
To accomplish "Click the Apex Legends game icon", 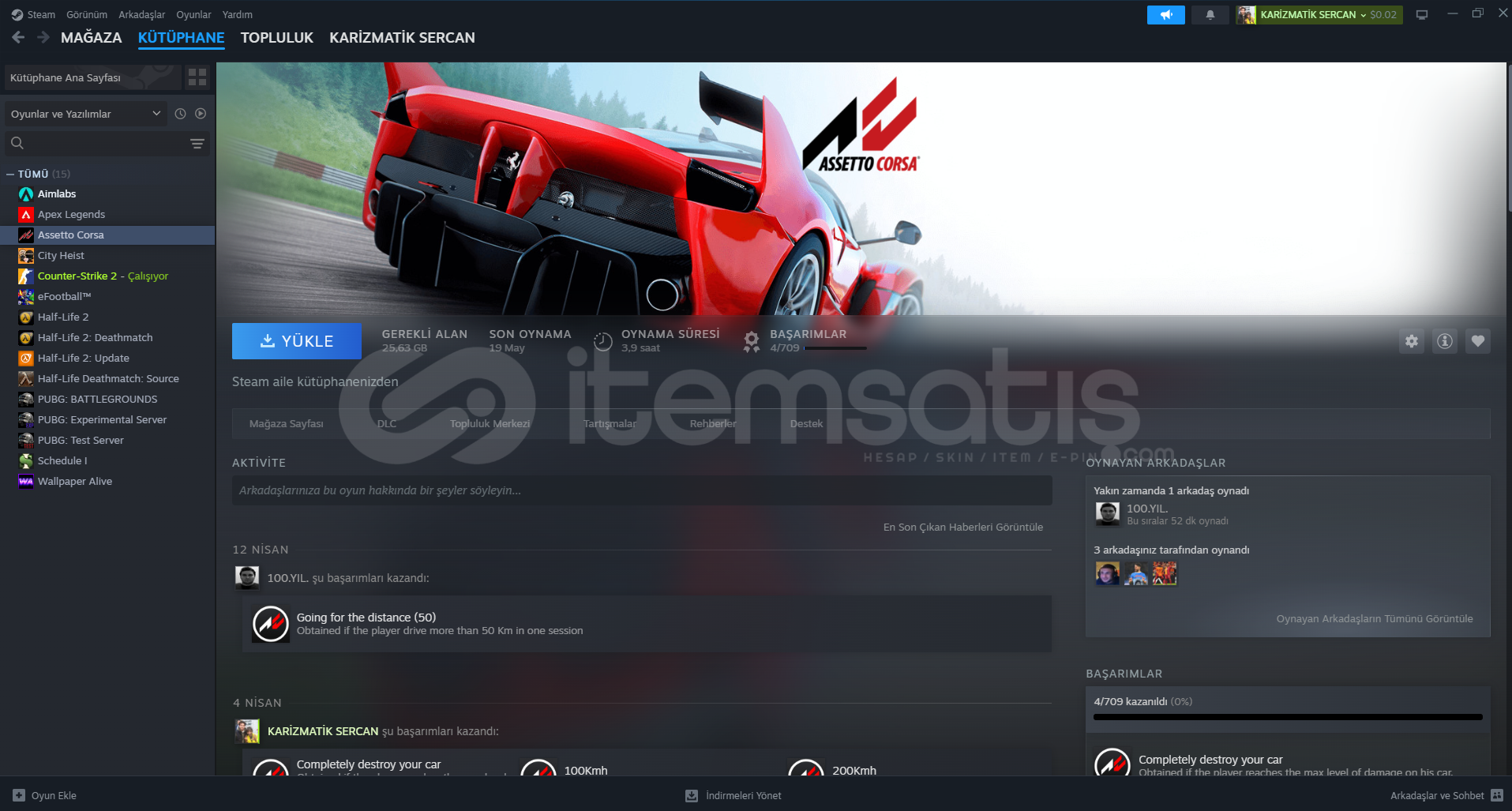I will point(26,214).
